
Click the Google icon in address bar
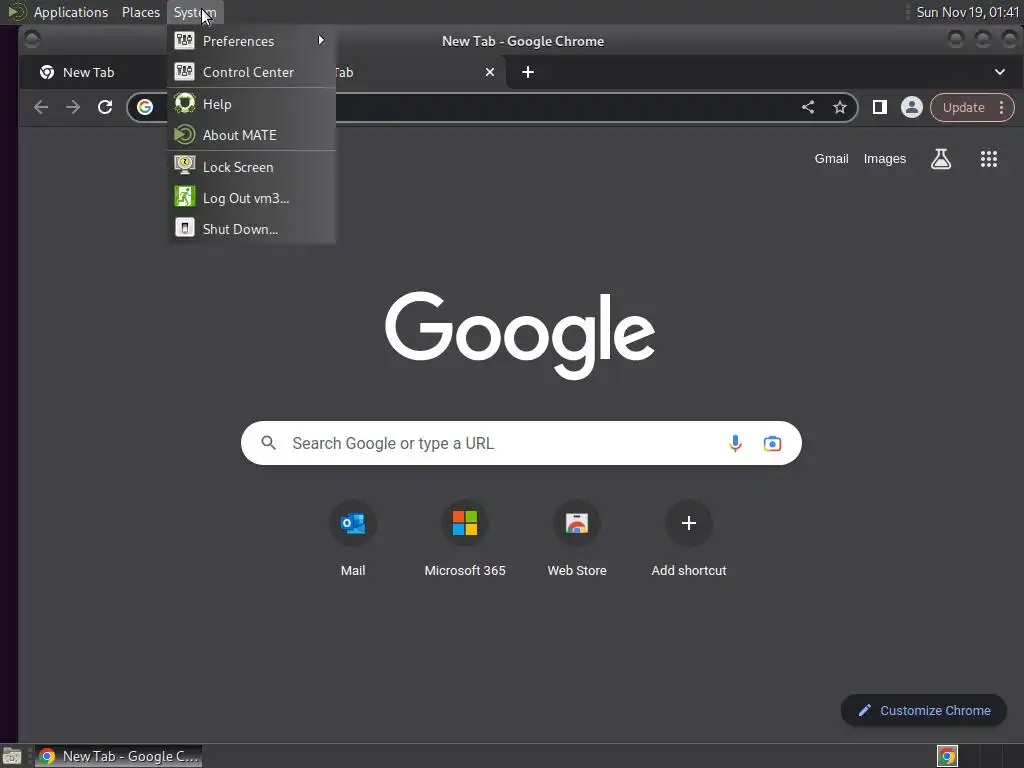(x=145, y=107)
